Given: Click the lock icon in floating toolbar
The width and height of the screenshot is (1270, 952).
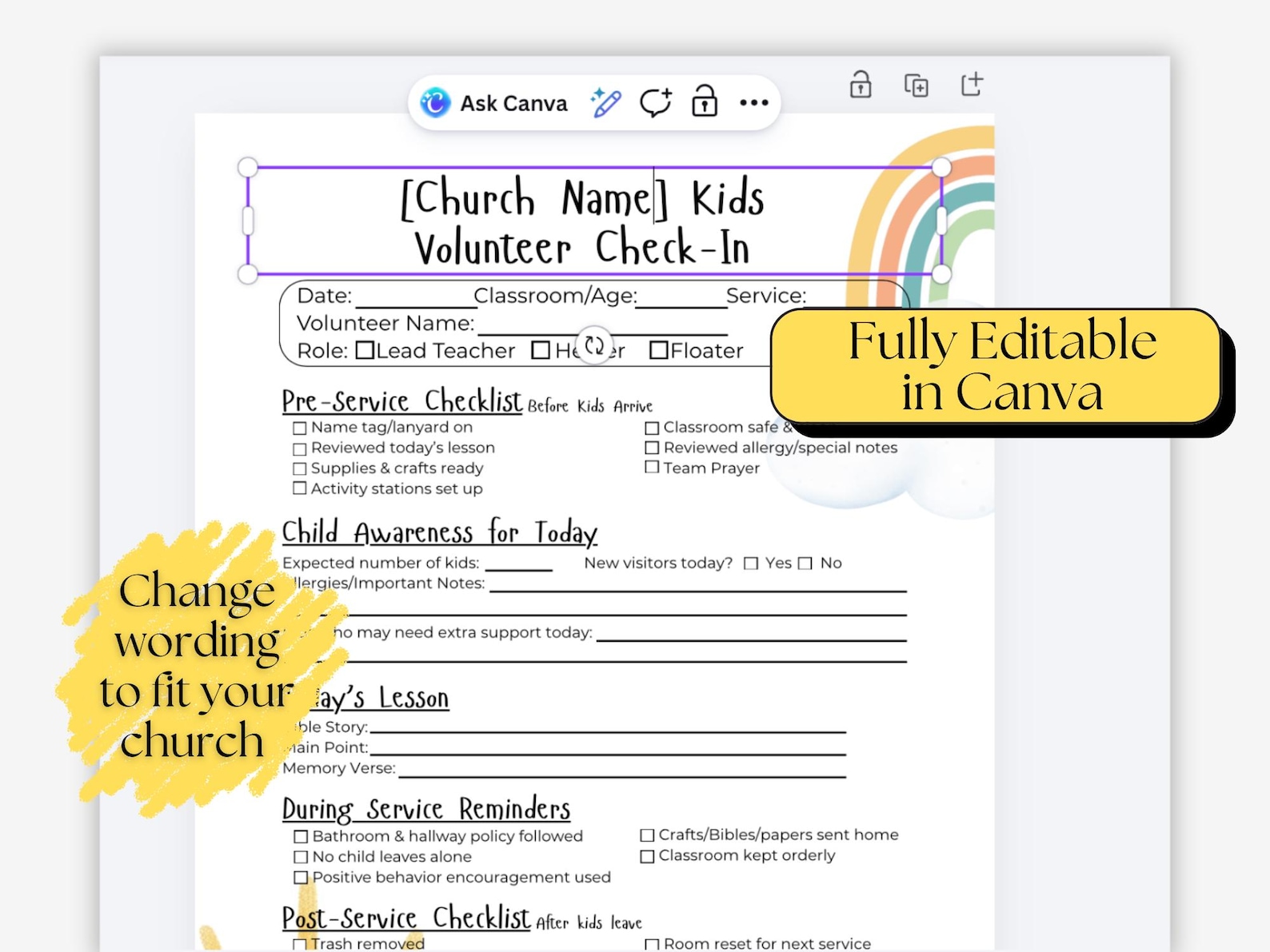Looking at the screenshot, I should 705,102.
